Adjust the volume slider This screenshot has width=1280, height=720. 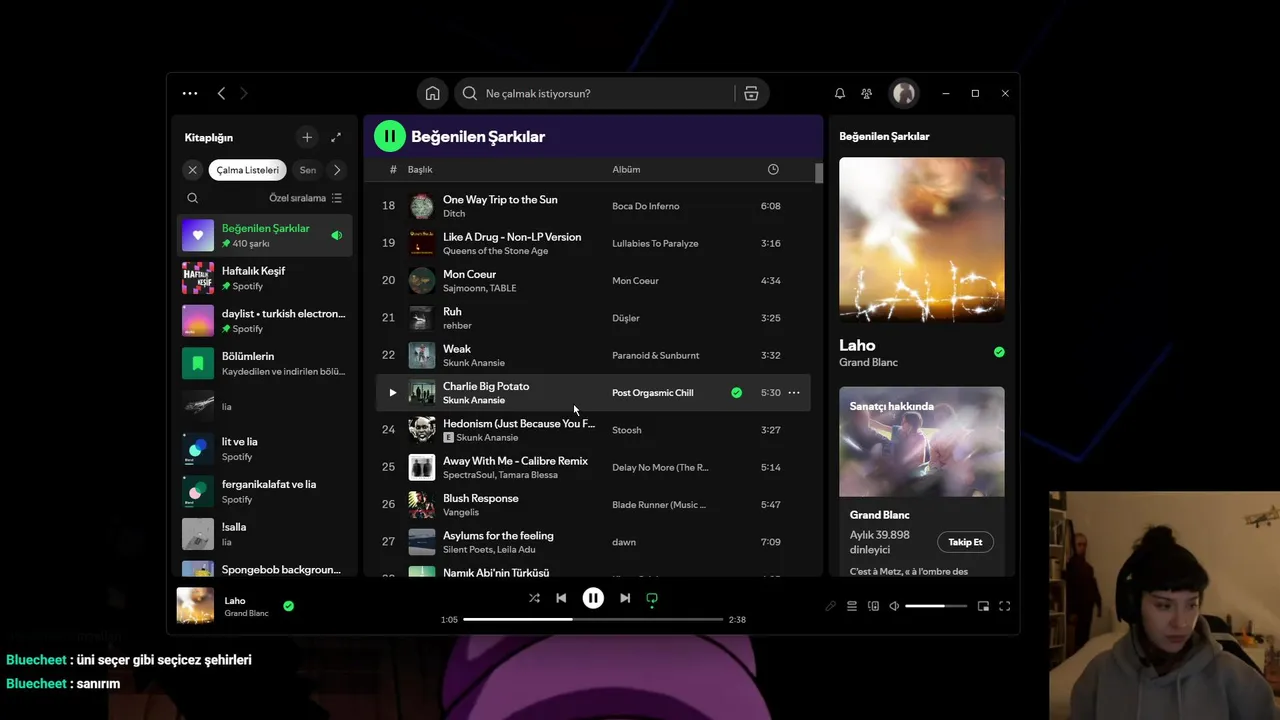click(x=936, y=606)
